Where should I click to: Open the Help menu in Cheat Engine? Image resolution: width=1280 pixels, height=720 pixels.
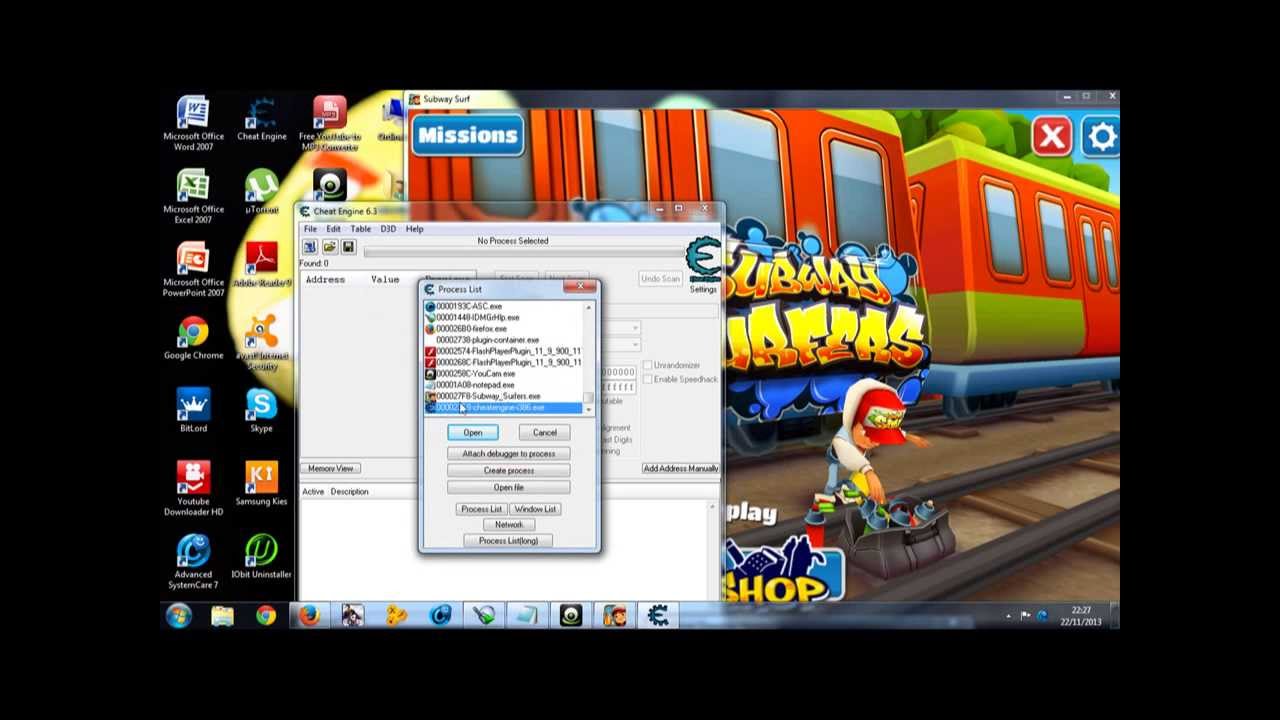pyautogui.click(x=414, y=229)
